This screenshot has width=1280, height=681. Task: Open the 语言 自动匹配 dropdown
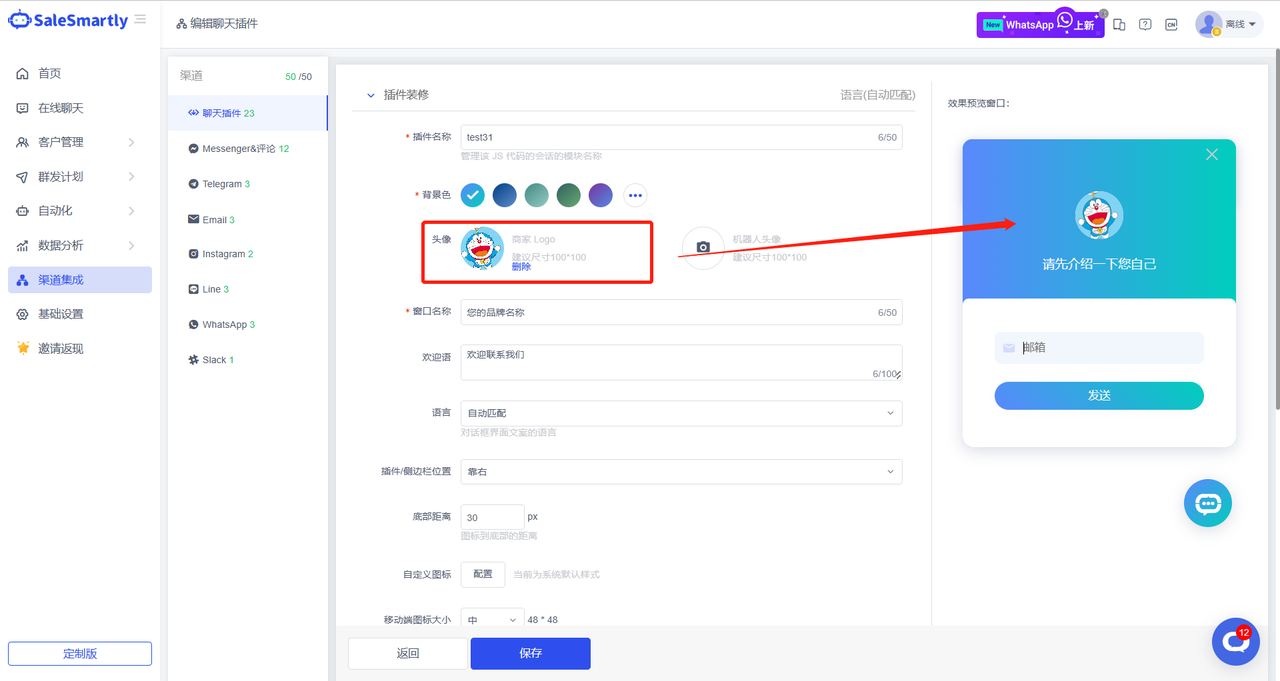[681, 413]
